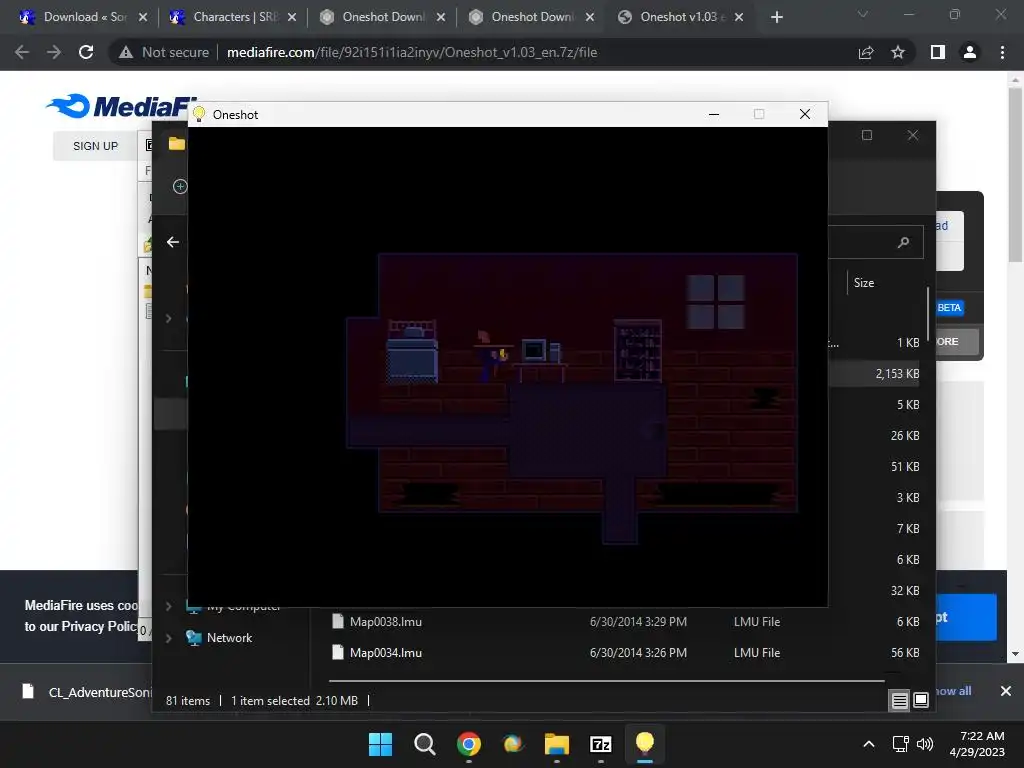Click SIGN UP on MediaFire

(x=95, y=146)
